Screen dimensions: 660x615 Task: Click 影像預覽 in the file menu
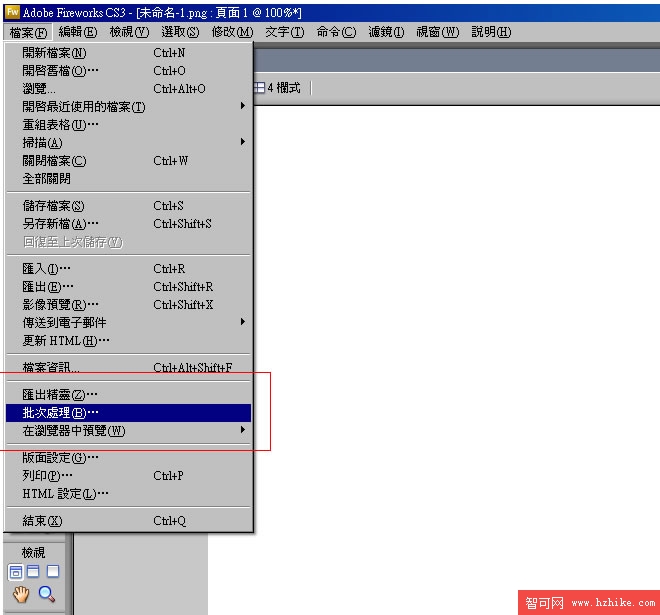click(60, 305)
